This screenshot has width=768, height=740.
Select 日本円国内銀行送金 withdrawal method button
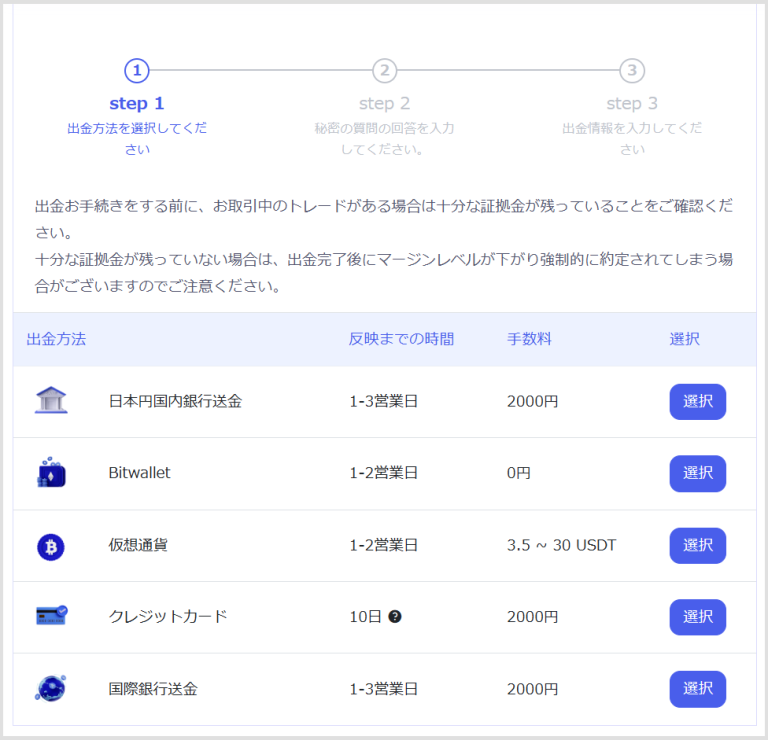click(x=697, y=401)
